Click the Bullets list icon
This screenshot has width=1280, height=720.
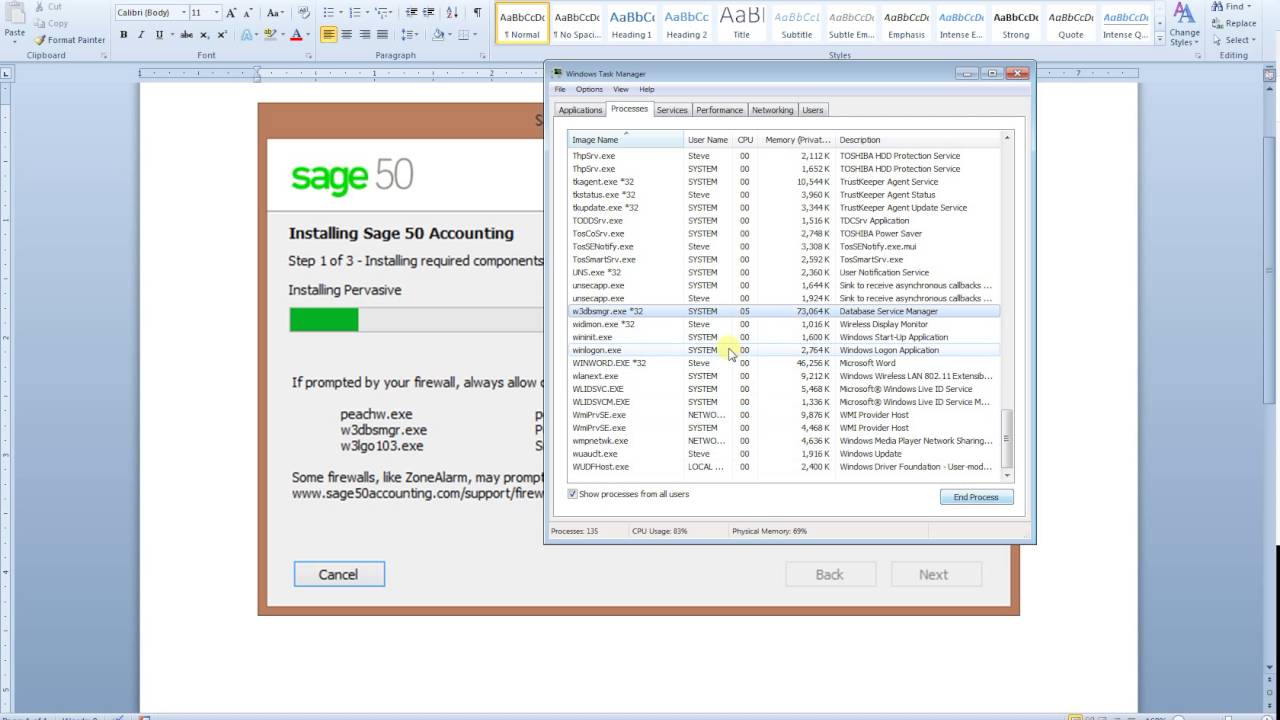(x=331, y=13)
